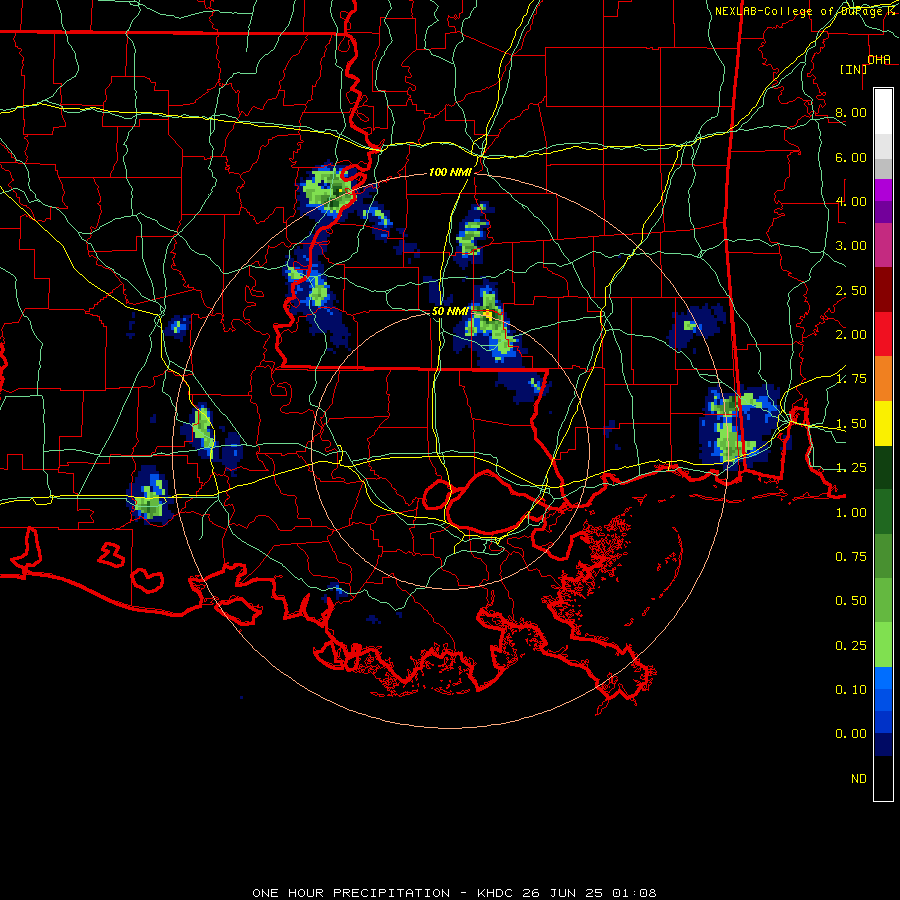This screenshot has width=900, height=900.
Task: Click the ONE HOUR PRECIPITATION title text
Action: click(351, 893)
